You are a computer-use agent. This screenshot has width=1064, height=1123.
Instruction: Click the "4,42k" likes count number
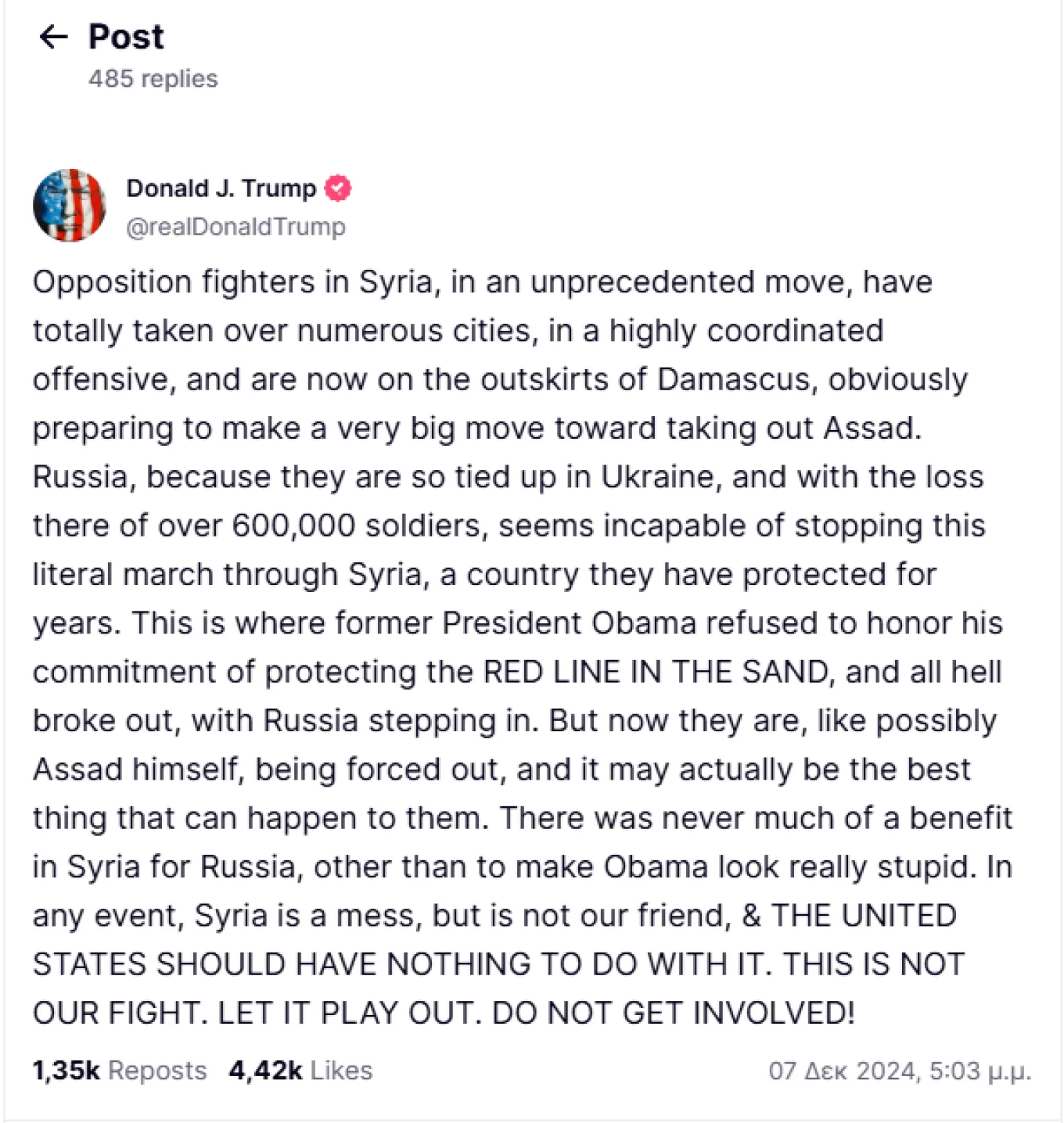click(265, 1070)
